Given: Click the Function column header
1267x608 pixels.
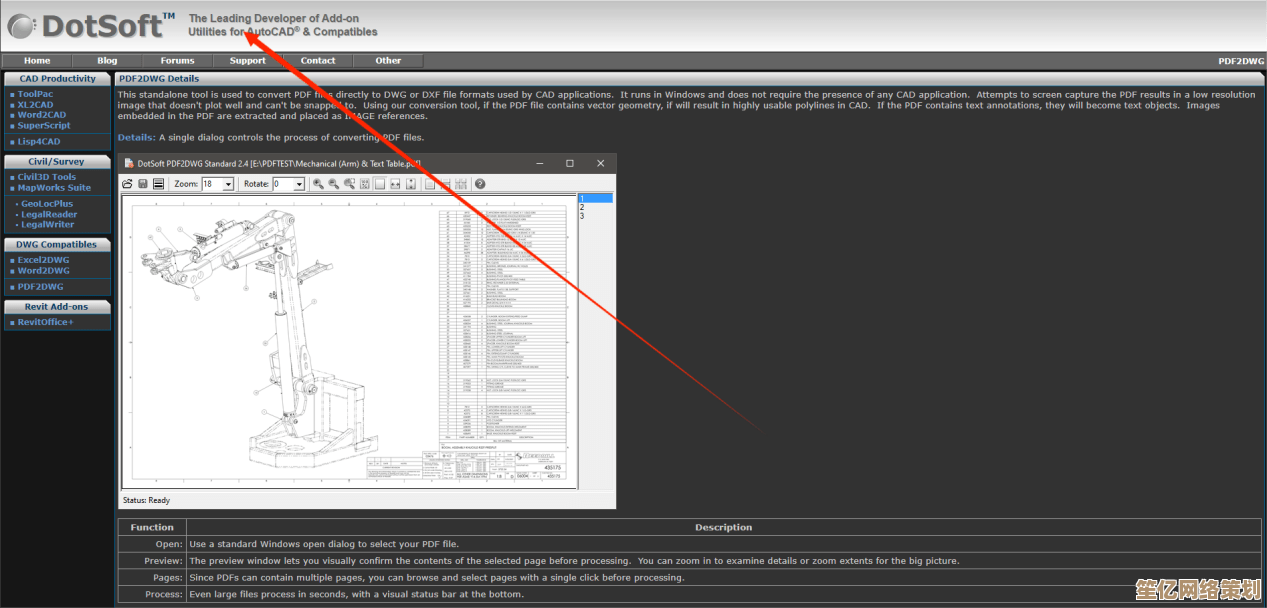Looking at the screenshot, I should tap(152, 527).
